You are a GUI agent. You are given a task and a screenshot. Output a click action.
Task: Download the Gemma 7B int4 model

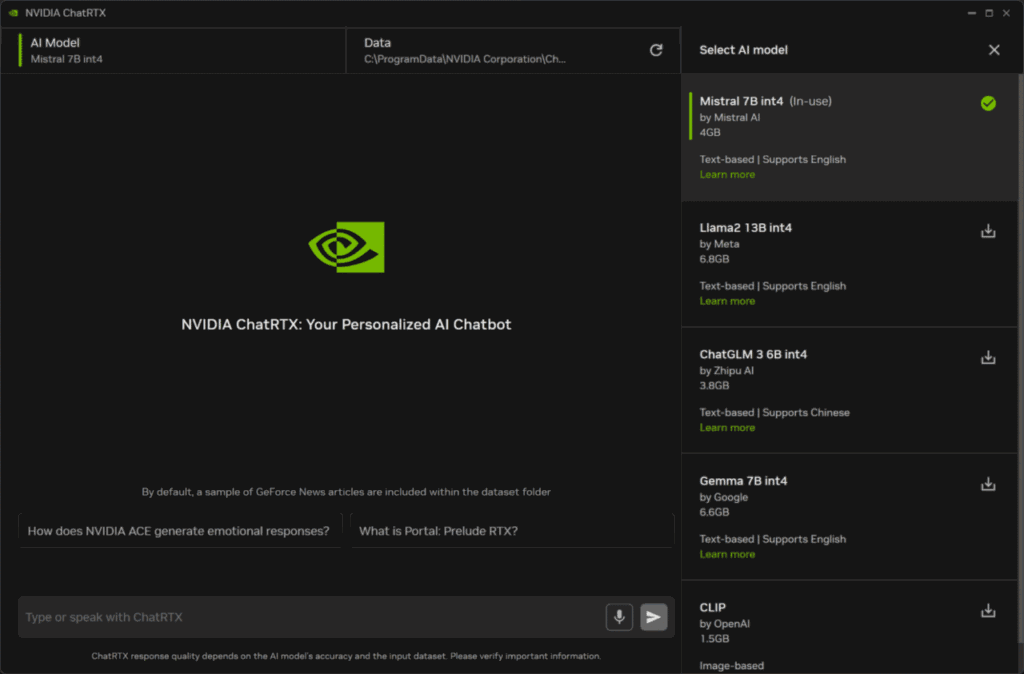[x=988, y=484]
